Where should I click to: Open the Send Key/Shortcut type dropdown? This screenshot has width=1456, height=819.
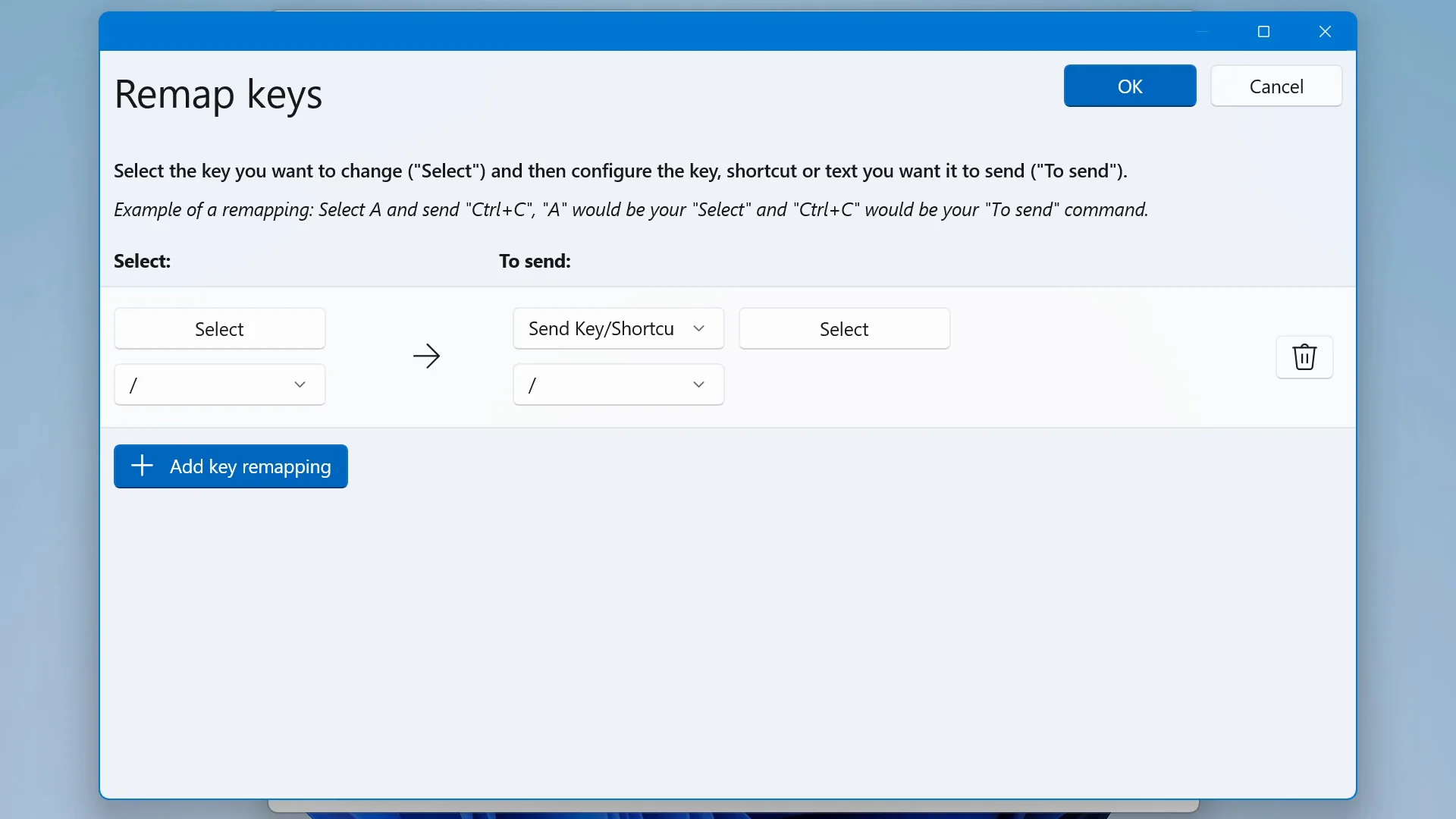pyautogui.click(x=618, y=328)
